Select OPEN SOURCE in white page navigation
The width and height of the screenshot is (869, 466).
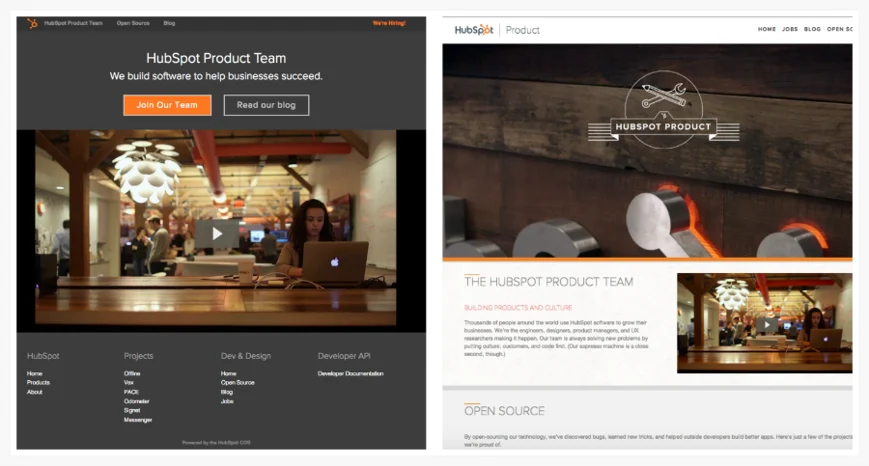click(840, 29)
